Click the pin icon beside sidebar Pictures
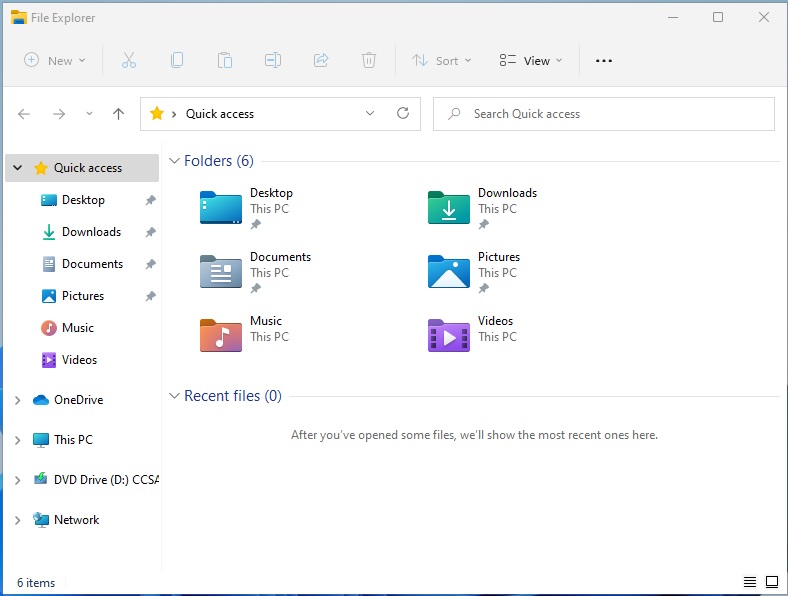The image size is (788, 596). [x=150, y=296]
